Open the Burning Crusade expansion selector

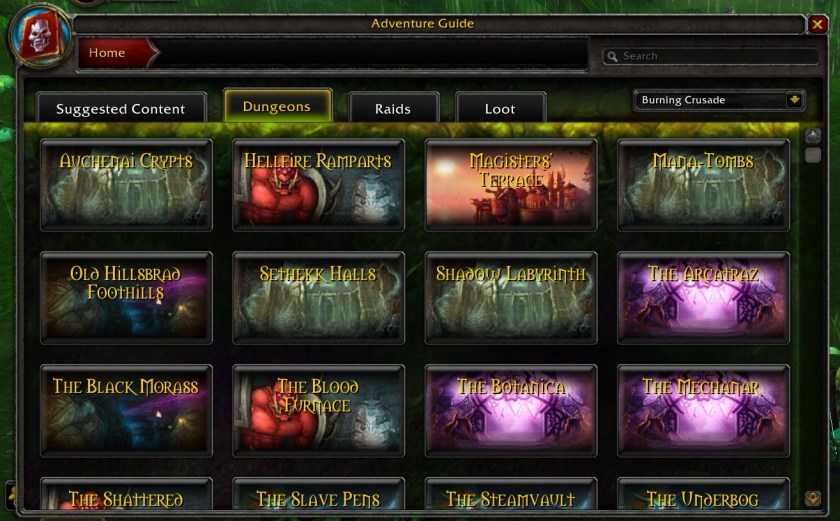tap(719, 100)
